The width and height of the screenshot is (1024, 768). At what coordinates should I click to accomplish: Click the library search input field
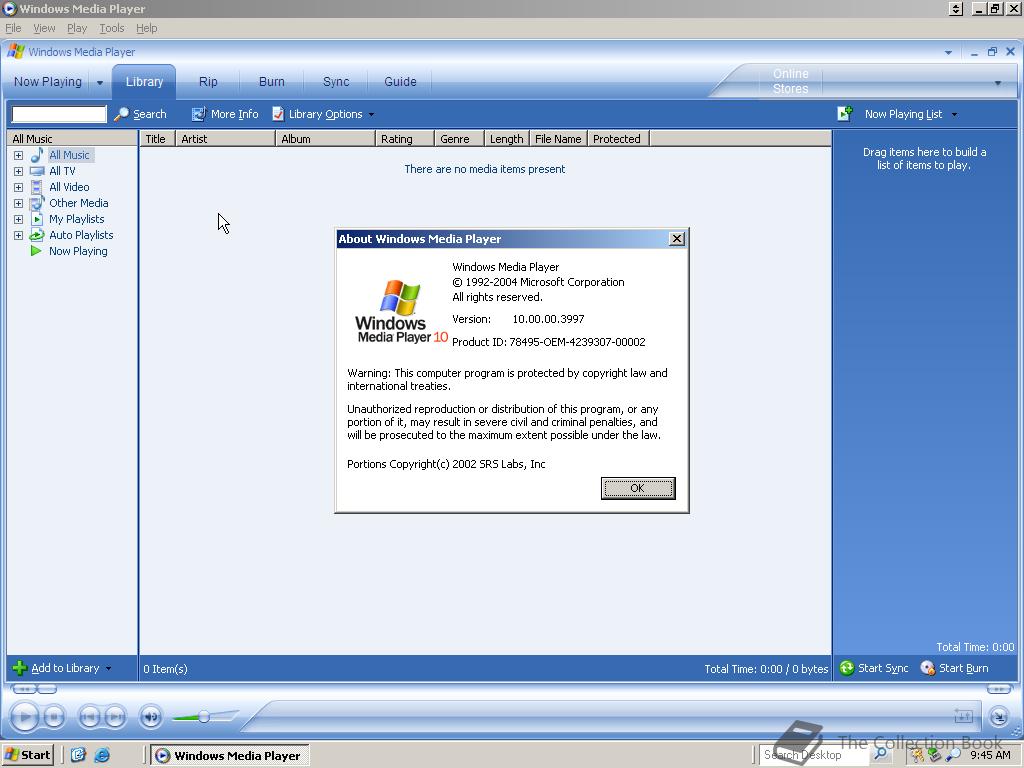click(x=59, y=114)
